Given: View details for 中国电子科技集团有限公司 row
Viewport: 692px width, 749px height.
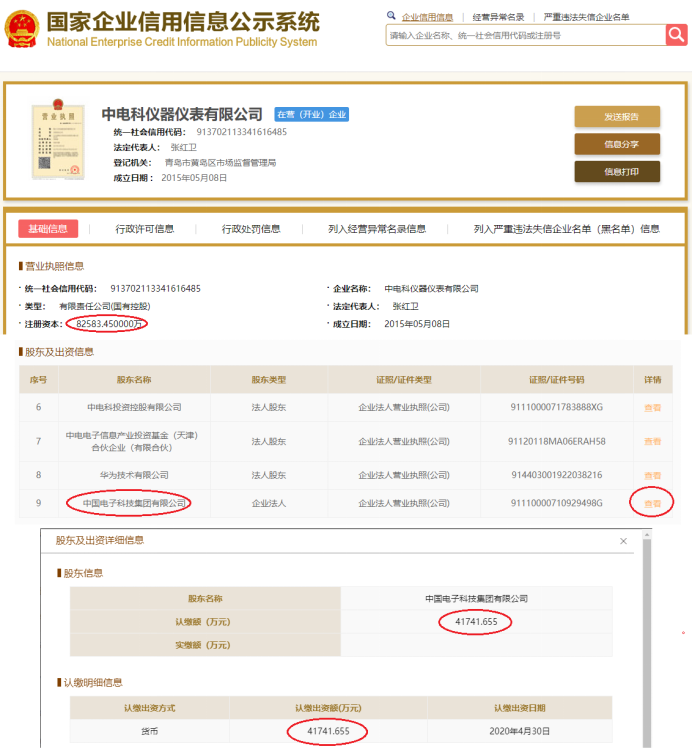Looking at the screenshot, I should click(x=652, y=504).
